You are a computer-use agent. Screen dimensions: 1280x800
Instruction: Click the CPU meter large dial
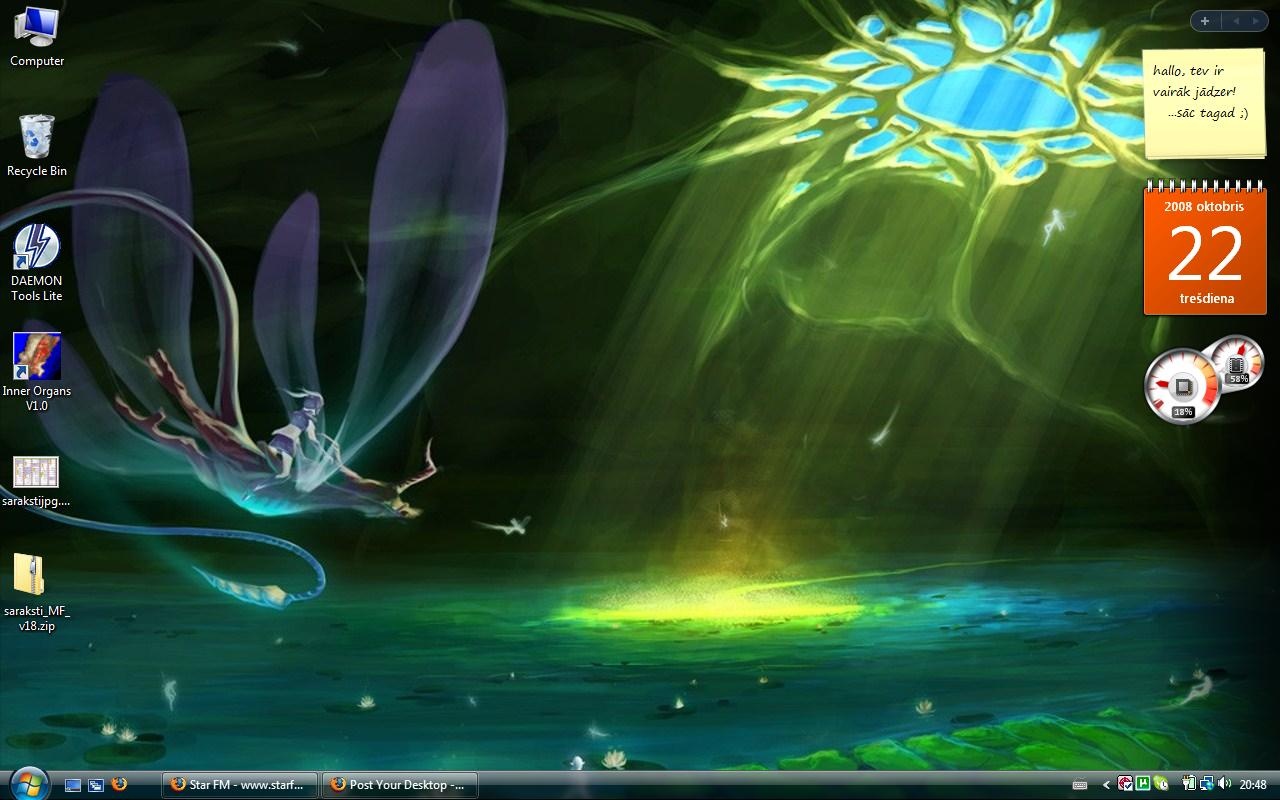click(x=1183, y=386)
